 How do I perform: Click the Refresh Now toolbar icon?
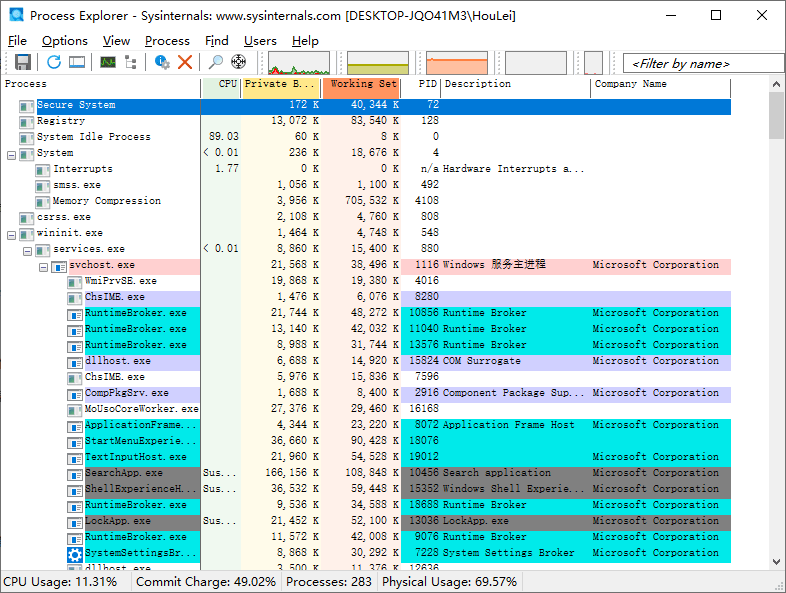tap(54, 62)
